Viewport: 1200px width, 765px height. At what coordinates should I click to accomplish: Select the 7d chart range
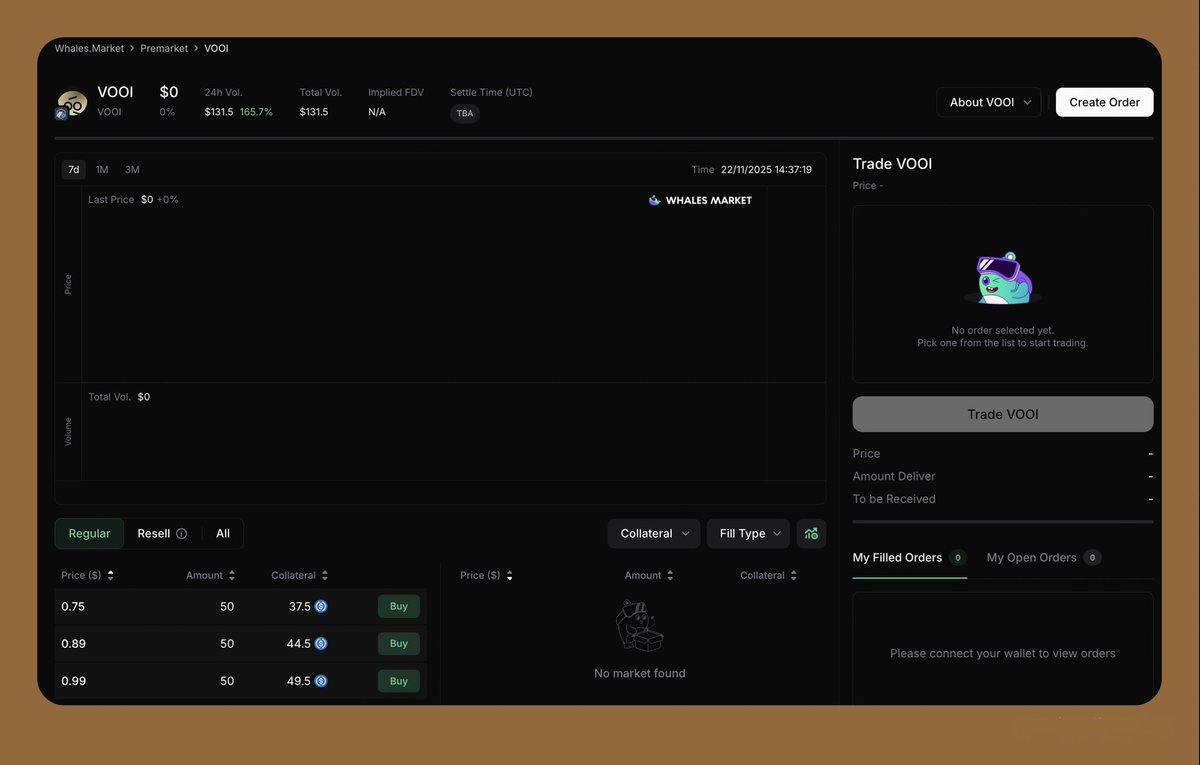pos(73,170)
